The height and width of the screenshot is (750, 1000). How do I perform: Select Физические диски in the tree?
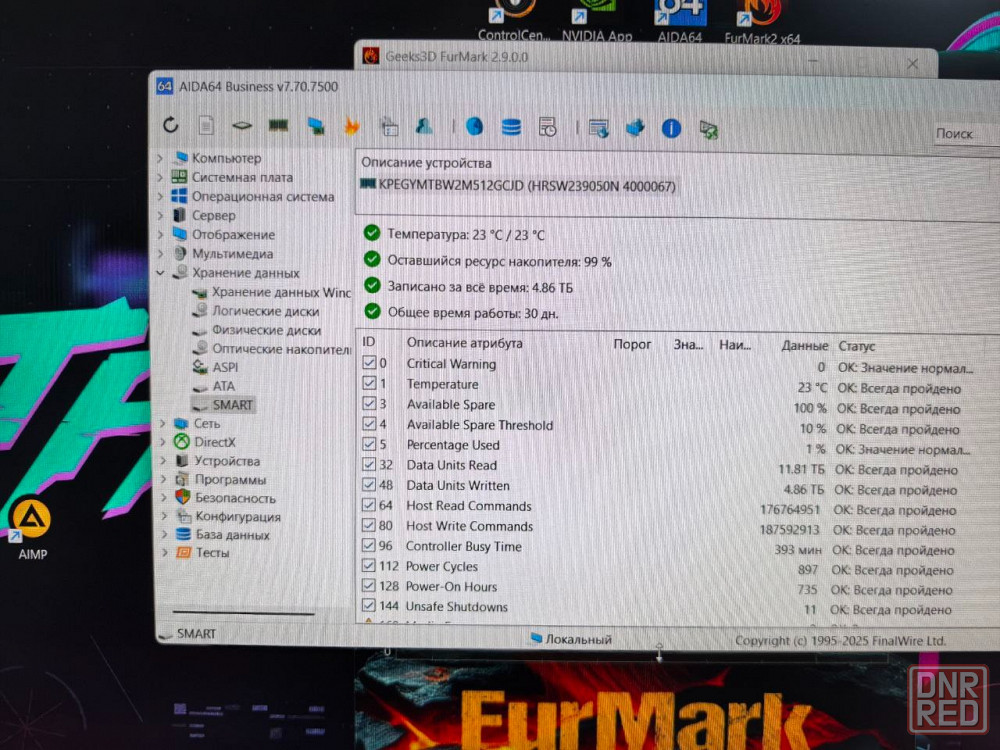click(x=266, y=330)
